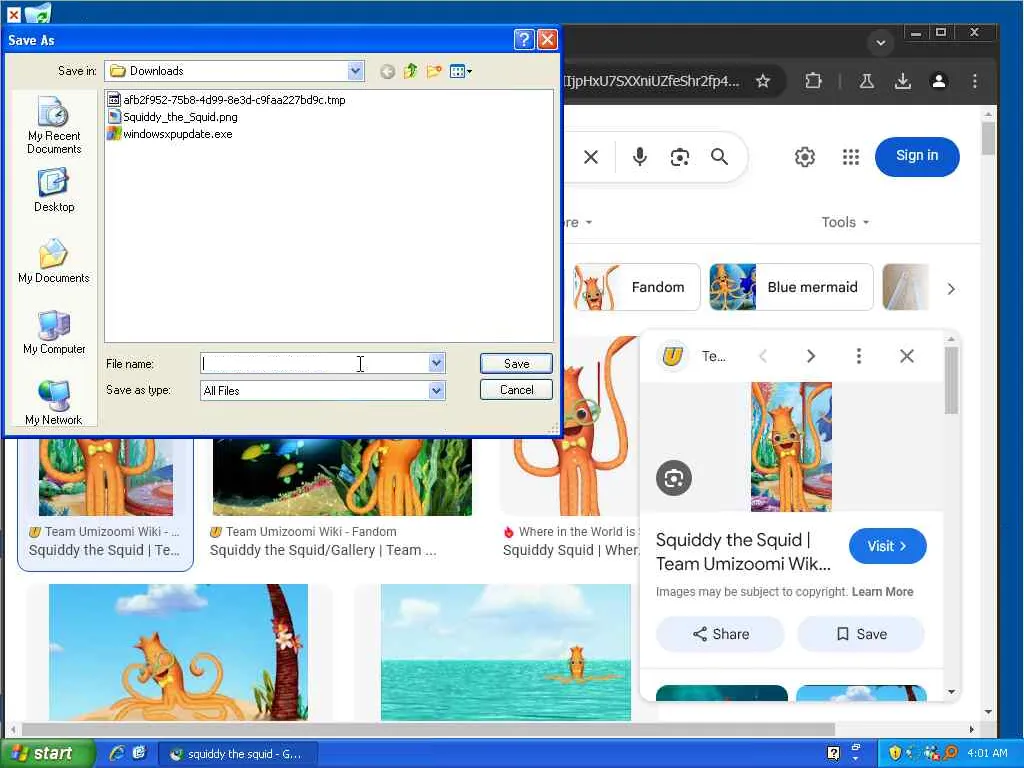Switch to squiddy the squid taskbar item
Image resolution: width=1024 pixels, height=768 pixels.
pyautogui.click(x=238, y=754)
